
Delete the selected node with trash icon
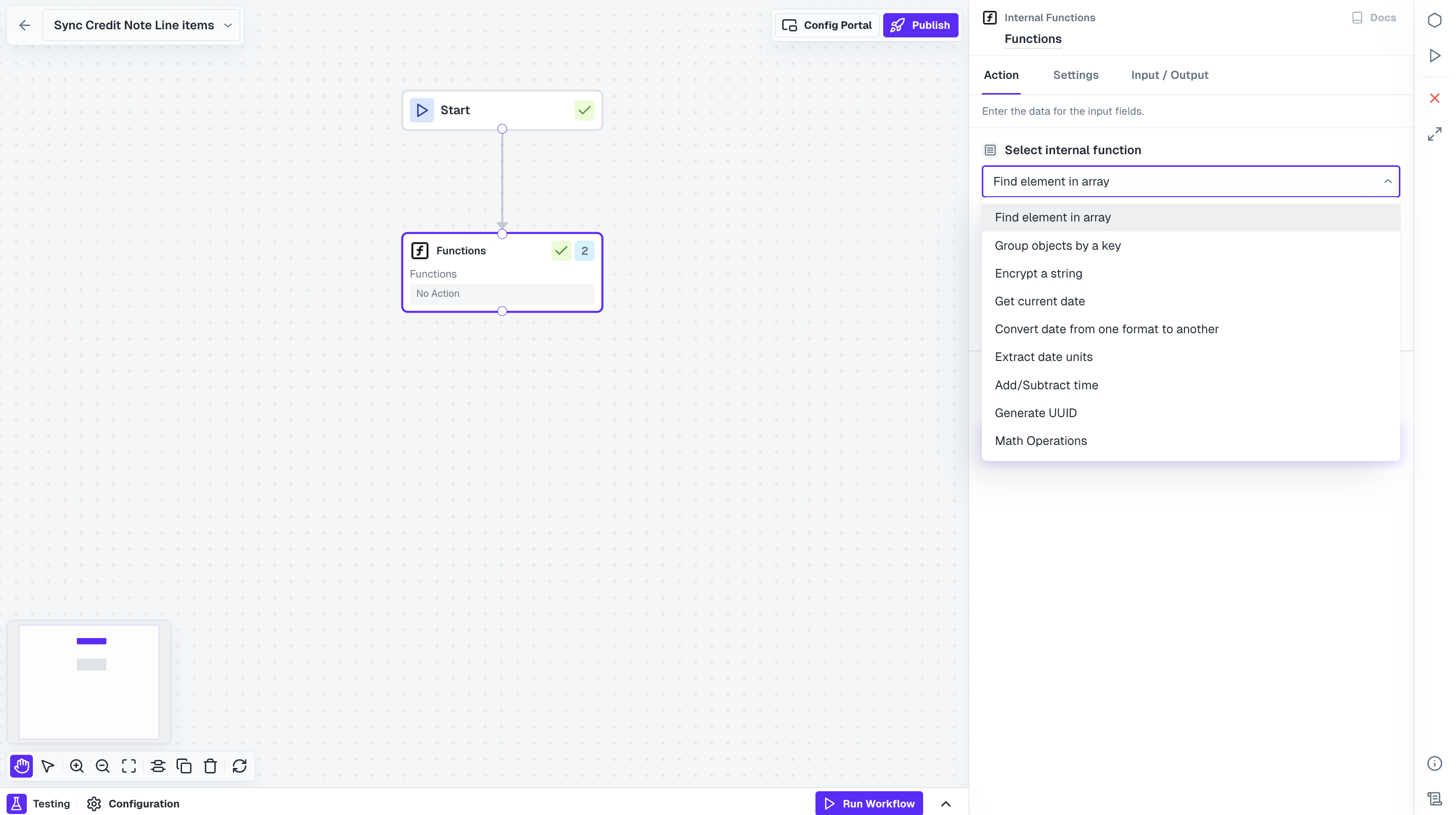(210, 766)
